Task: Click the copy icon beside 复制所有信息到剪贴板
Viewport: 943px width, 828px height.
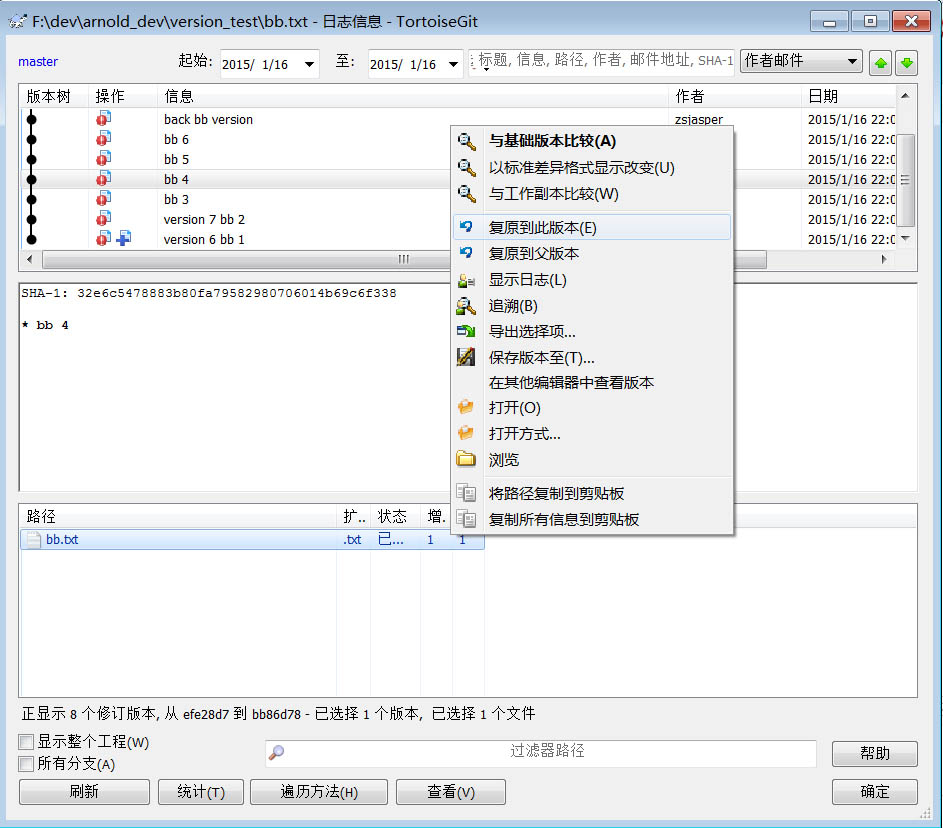Action: click(x=466, y=519)
